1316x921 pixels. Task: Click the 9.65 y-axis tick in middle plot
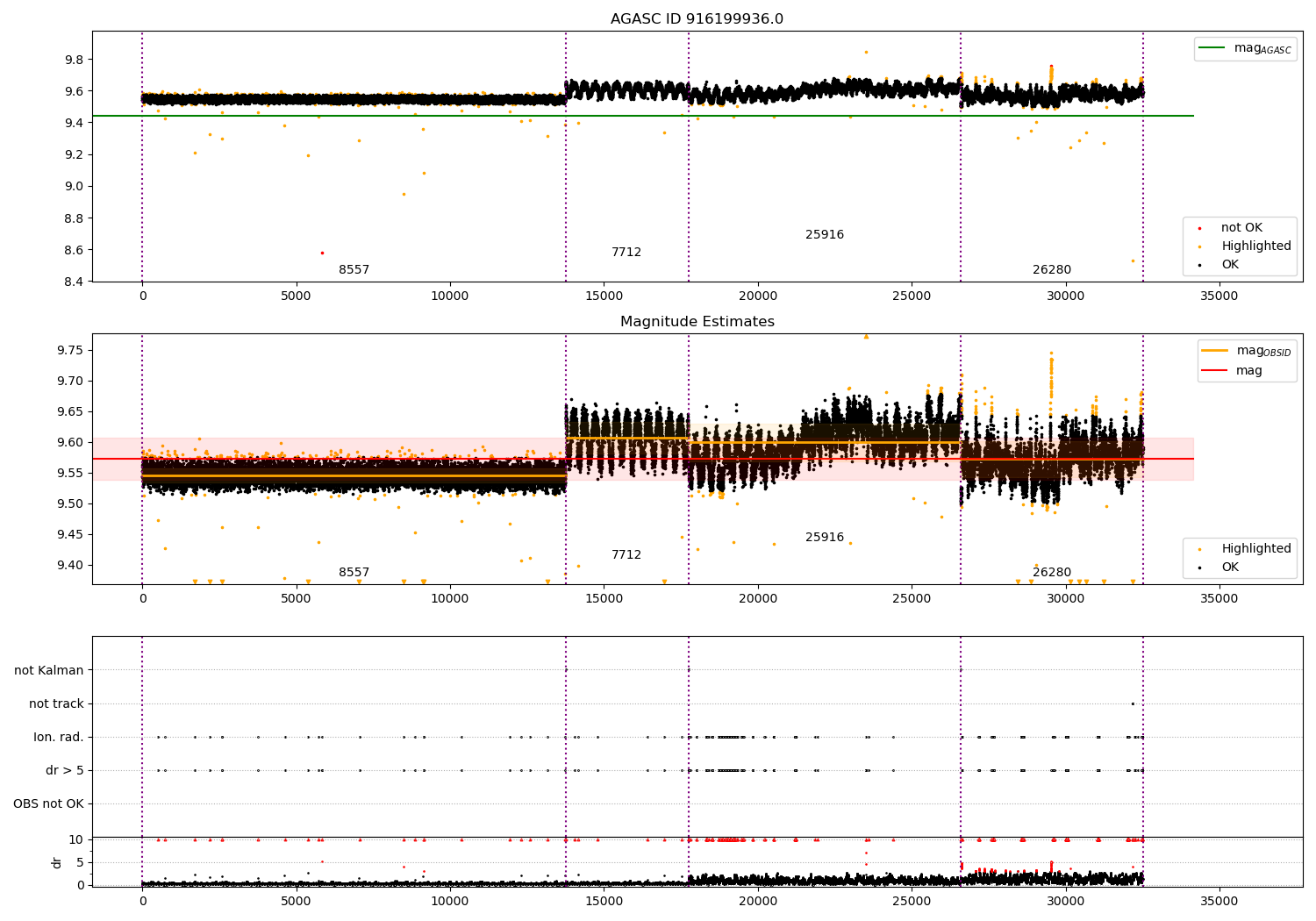pyautogui.click(x=70, y=412)
